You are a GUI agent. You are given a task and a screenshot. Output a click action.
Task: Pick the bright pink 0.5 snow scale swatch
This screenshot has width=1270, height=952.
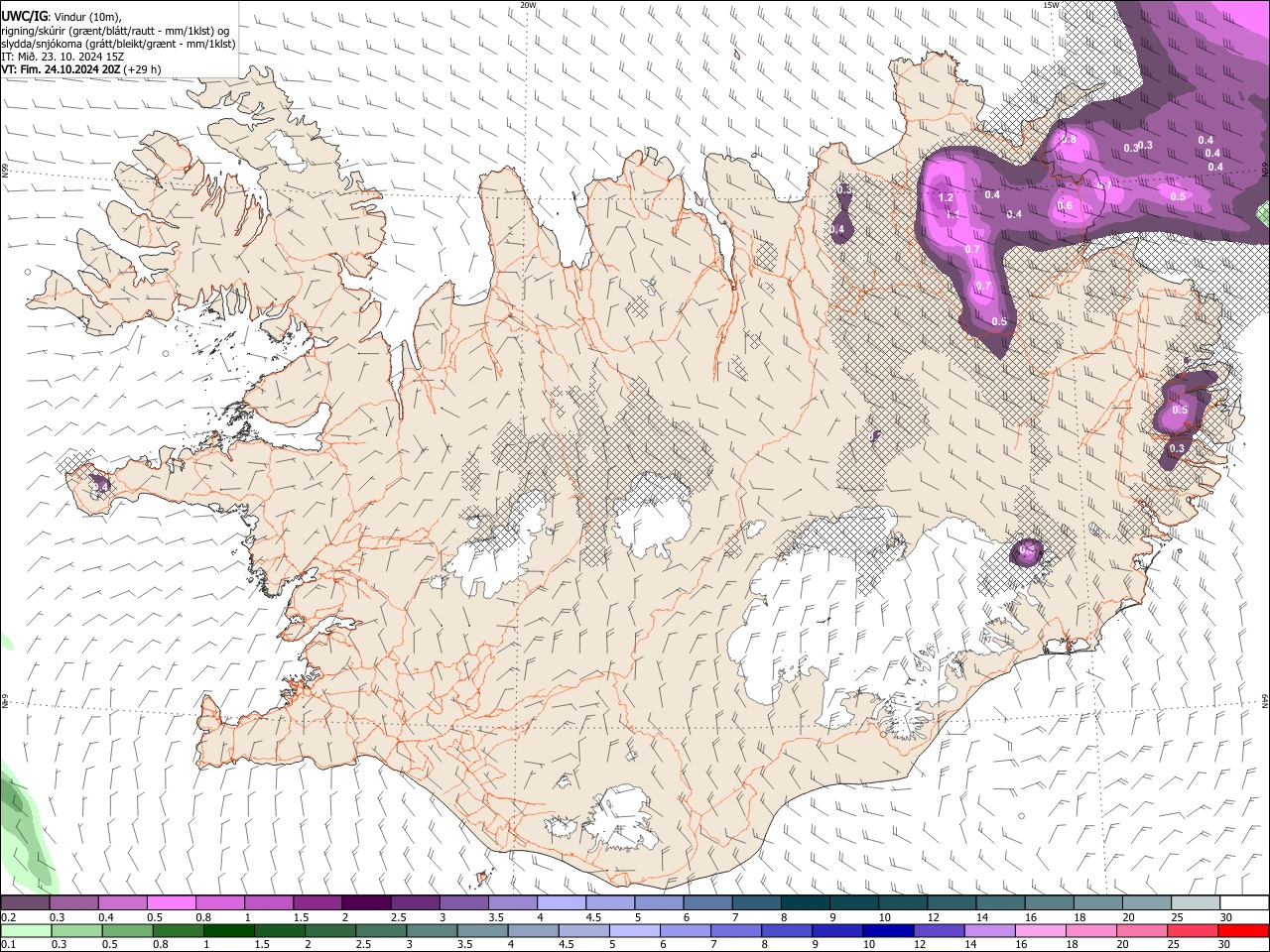tap(171, 902)
